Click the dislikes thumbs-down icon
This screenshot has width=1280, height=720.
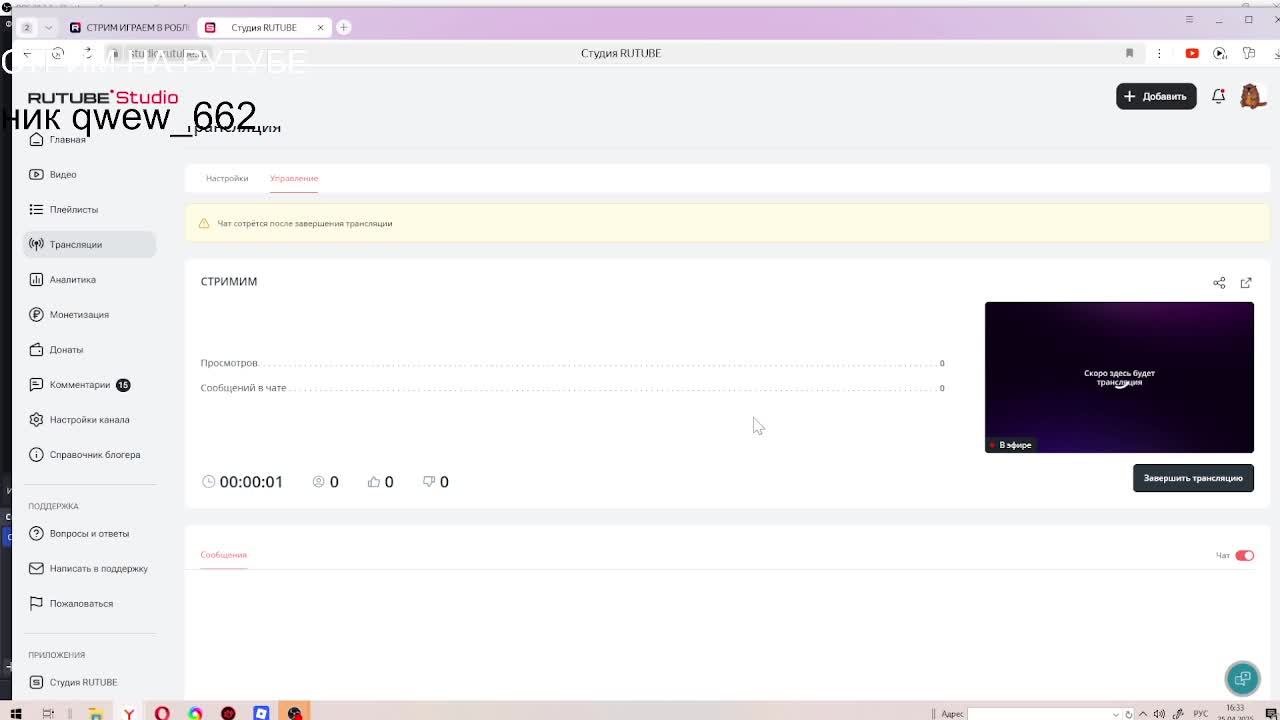click(x=429, y=482)
